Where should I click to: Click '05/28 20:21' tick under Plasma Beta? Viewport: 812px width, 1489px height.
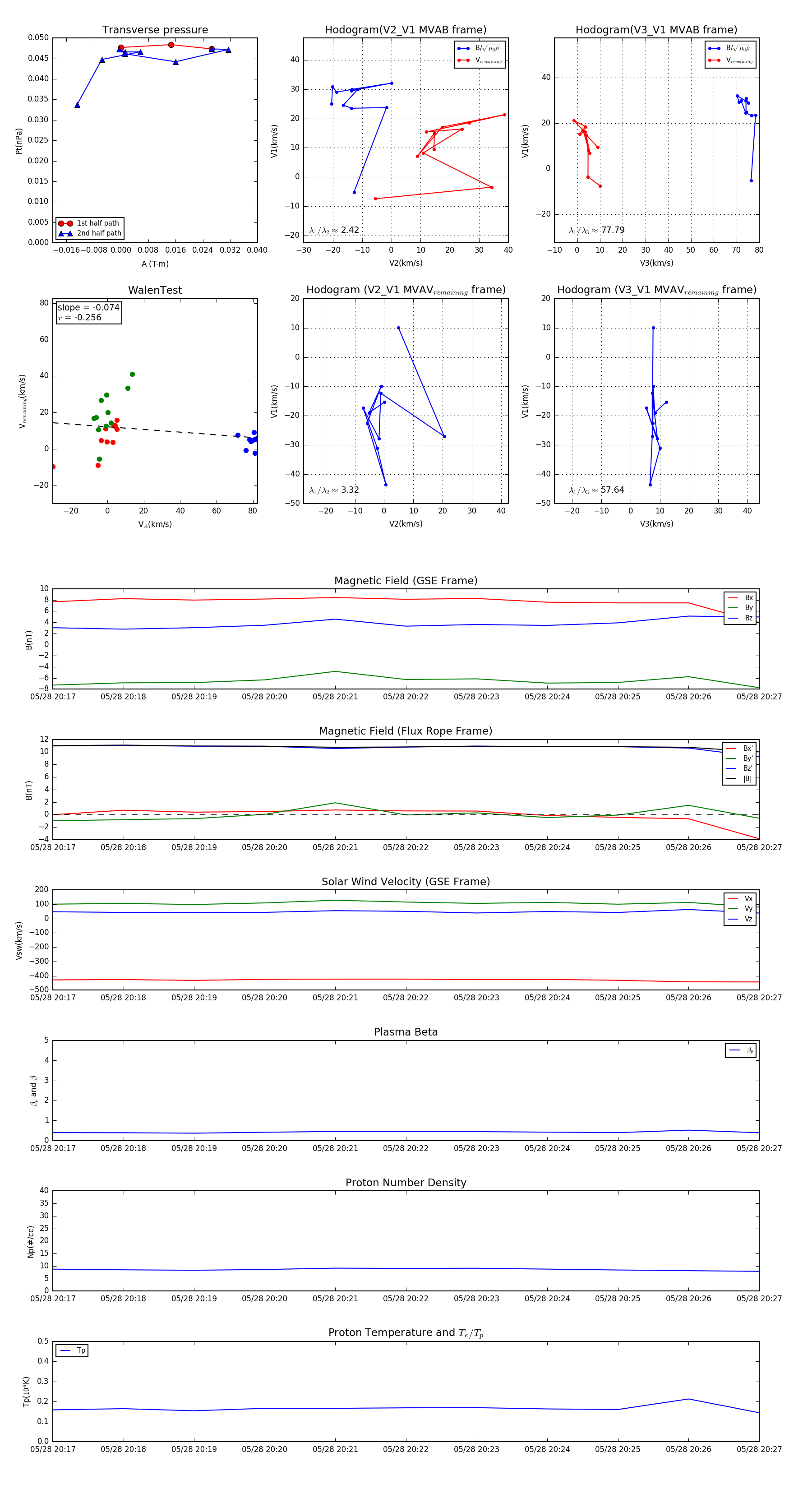point(335,1148)
